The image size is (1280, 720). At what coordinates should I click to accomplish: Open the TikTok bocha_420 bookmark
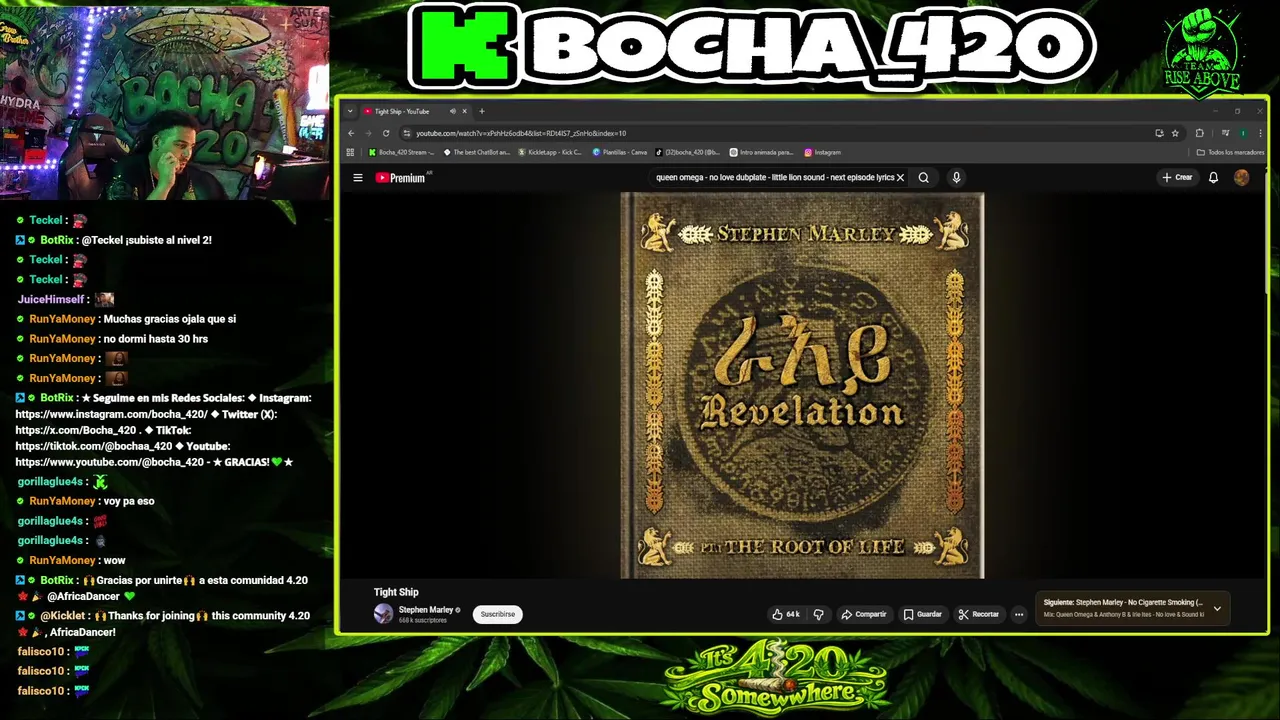point(688,152)
